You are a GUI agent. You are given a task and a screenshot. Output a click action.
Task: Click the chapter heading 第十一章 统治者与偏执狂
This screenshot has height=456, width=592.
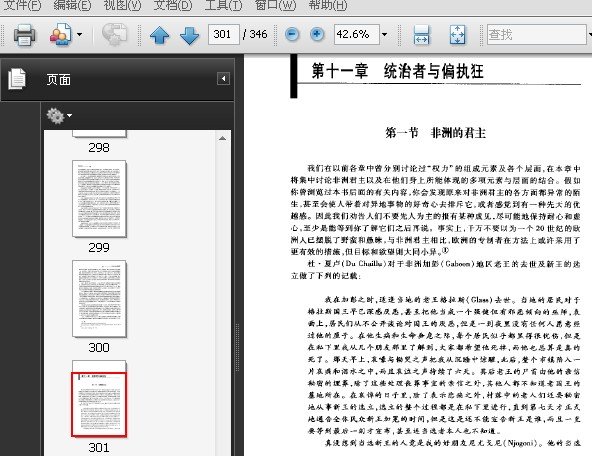click(x=398, y=71)
